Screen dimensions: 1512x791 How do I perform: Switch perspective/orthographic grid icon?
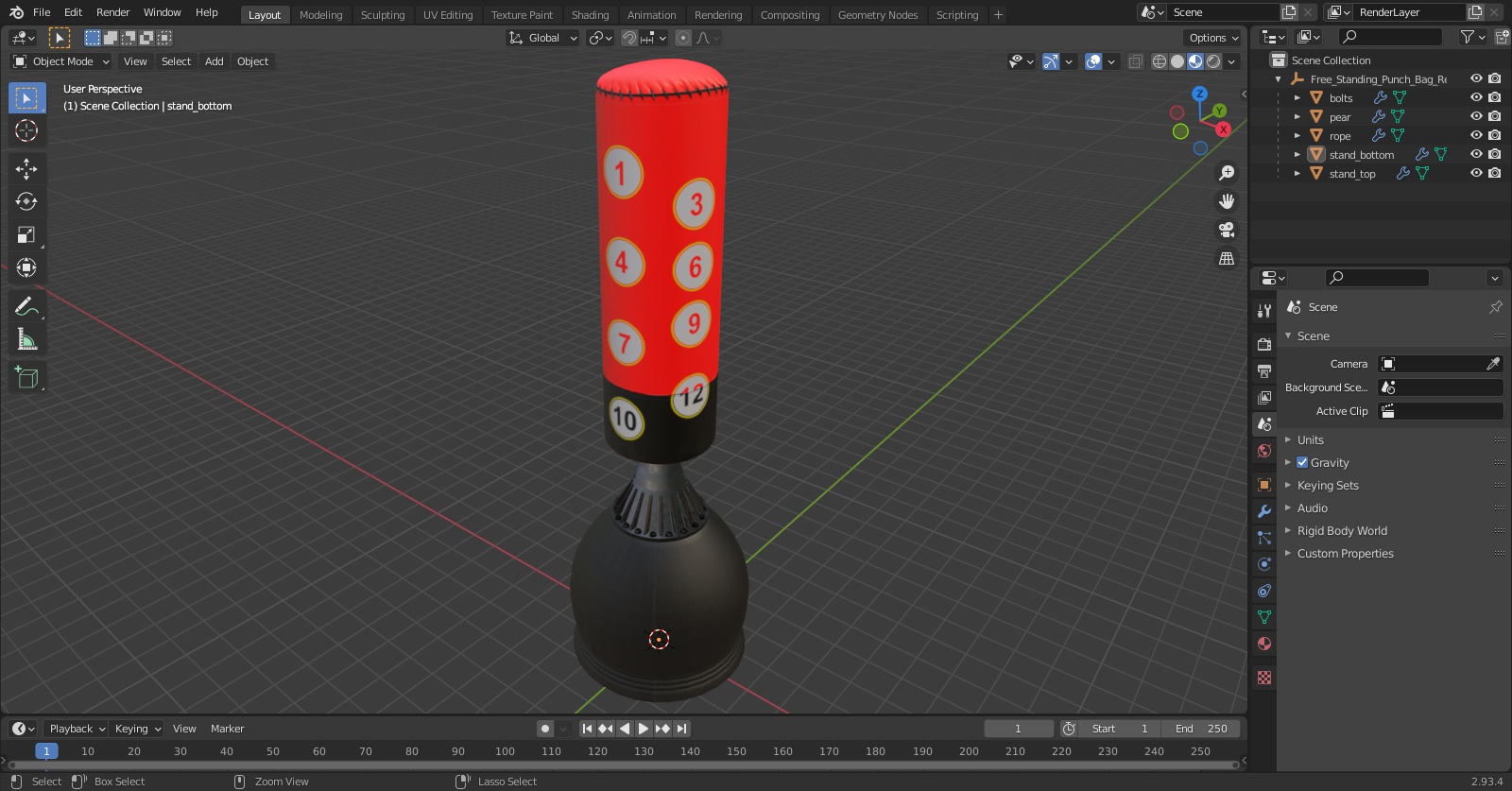(x=1227, y=258)
